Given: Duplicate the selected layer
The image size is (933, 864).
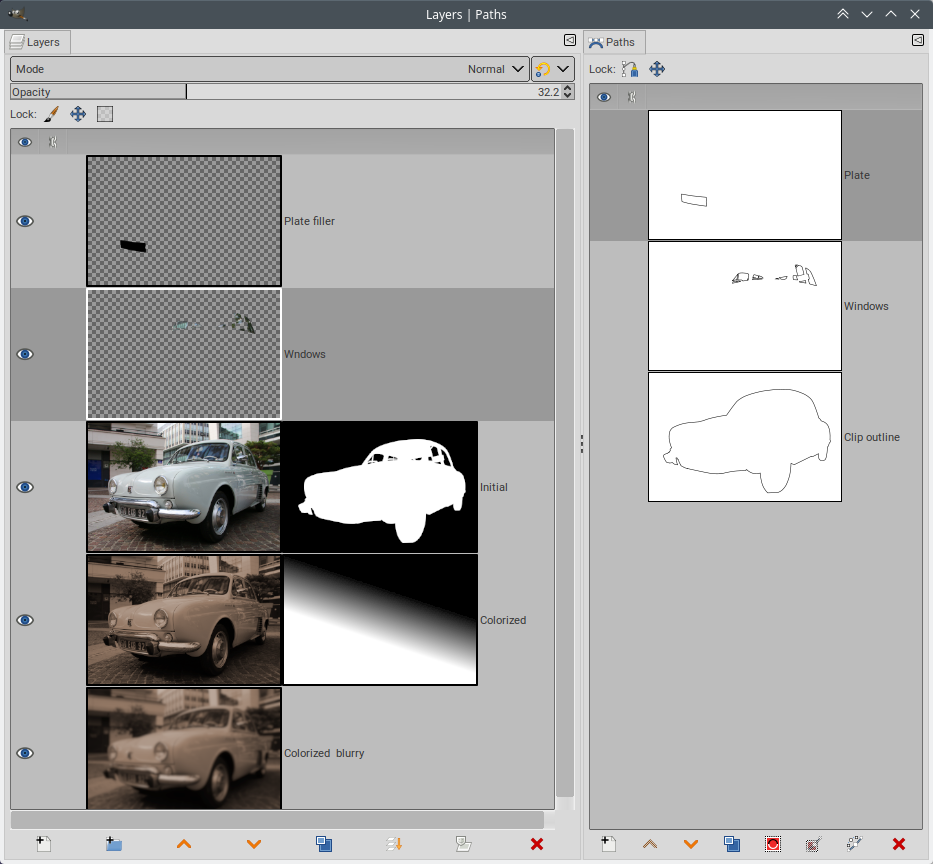Looking at the screenshot, I should 324,844.
